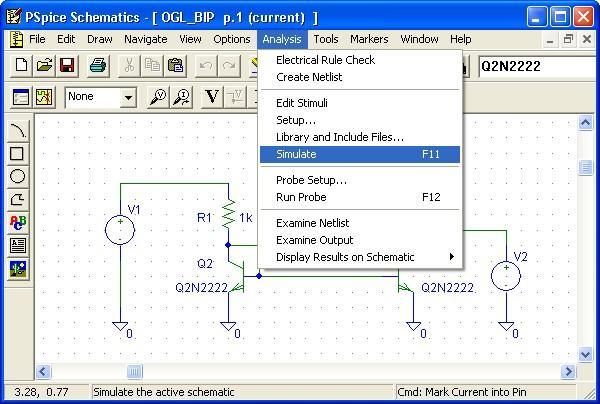Select the Draw Text Box tool

(x=17, y=245)
